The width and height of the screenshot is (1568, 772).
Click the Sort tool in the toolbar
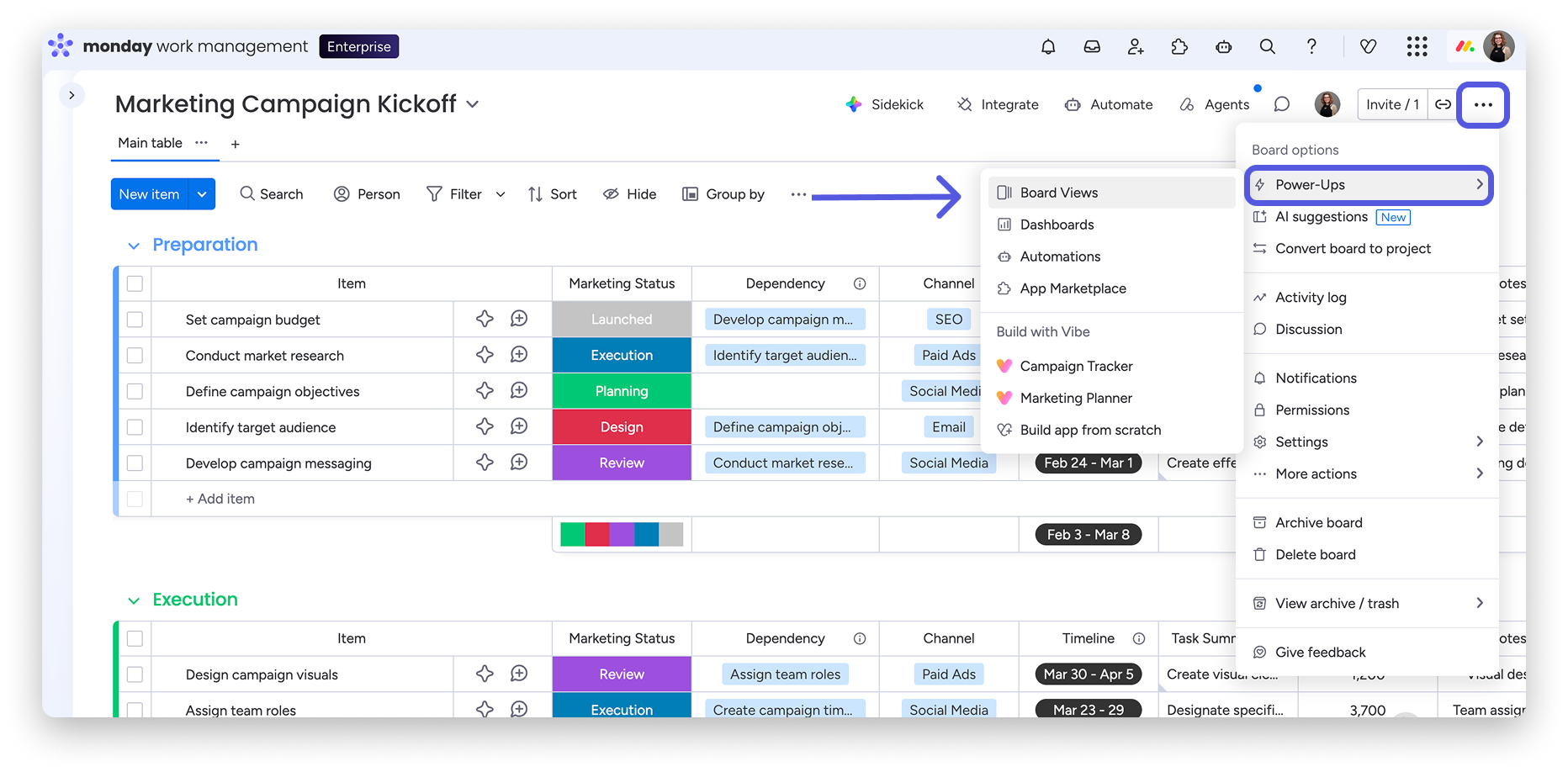552,194
